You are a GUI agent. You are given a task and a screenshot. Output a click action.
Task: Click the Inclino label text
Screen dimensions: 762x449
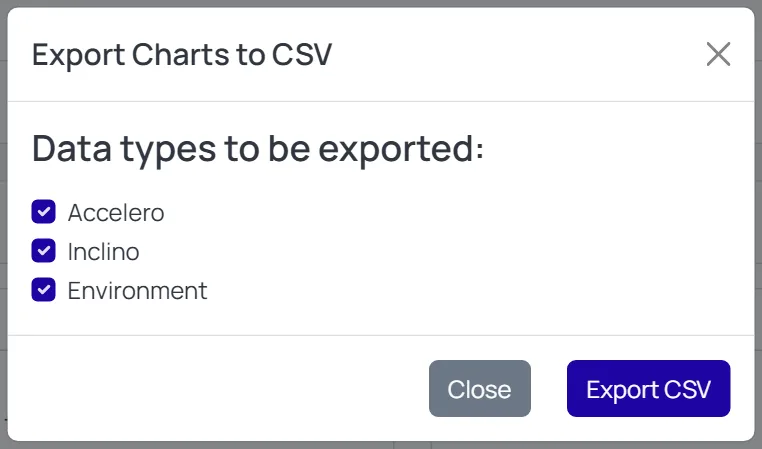104,252
